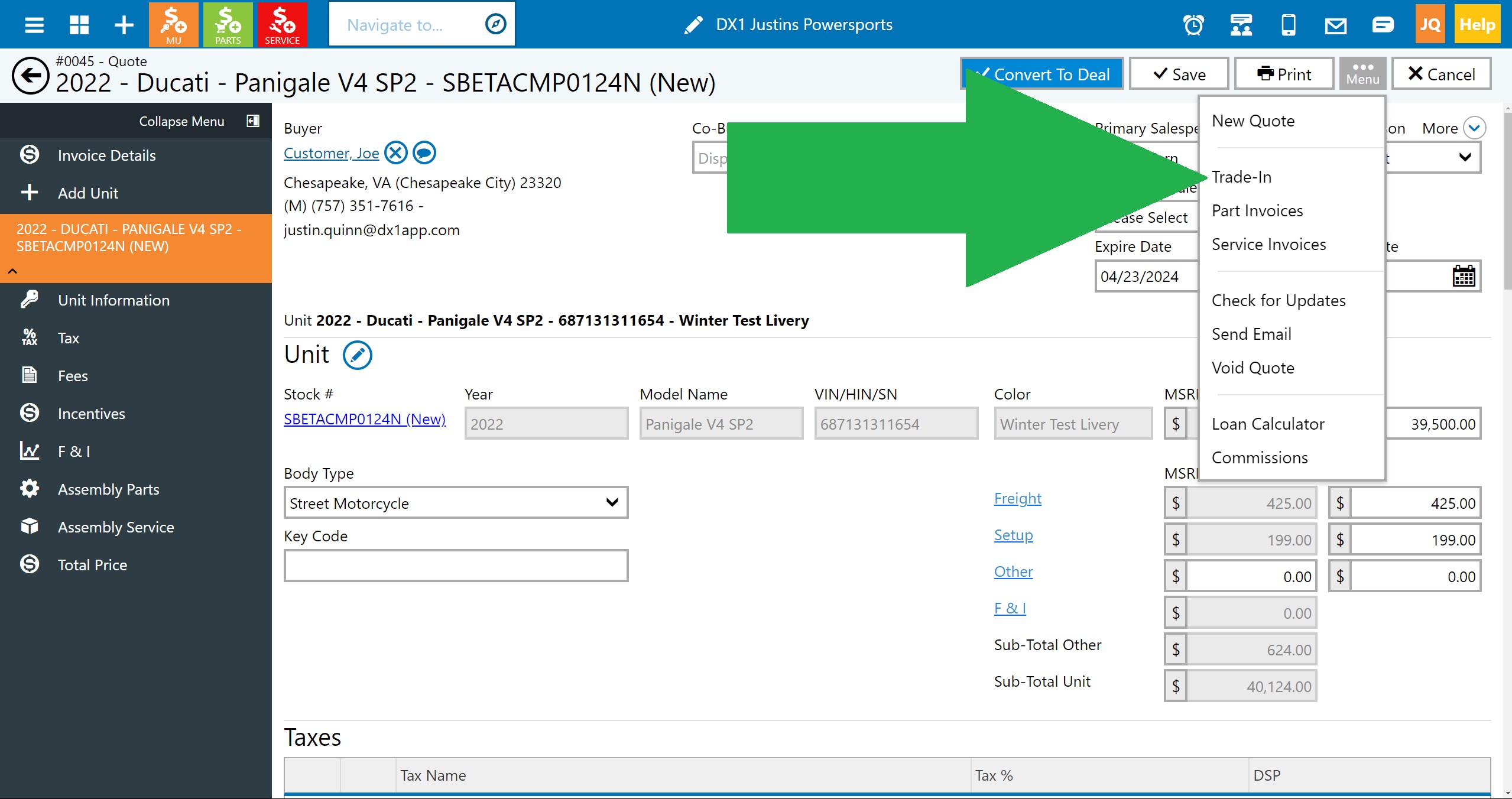Edit Unit using the pencil icon
This screenshot has width=1512, height=799.
click(357, 355)
